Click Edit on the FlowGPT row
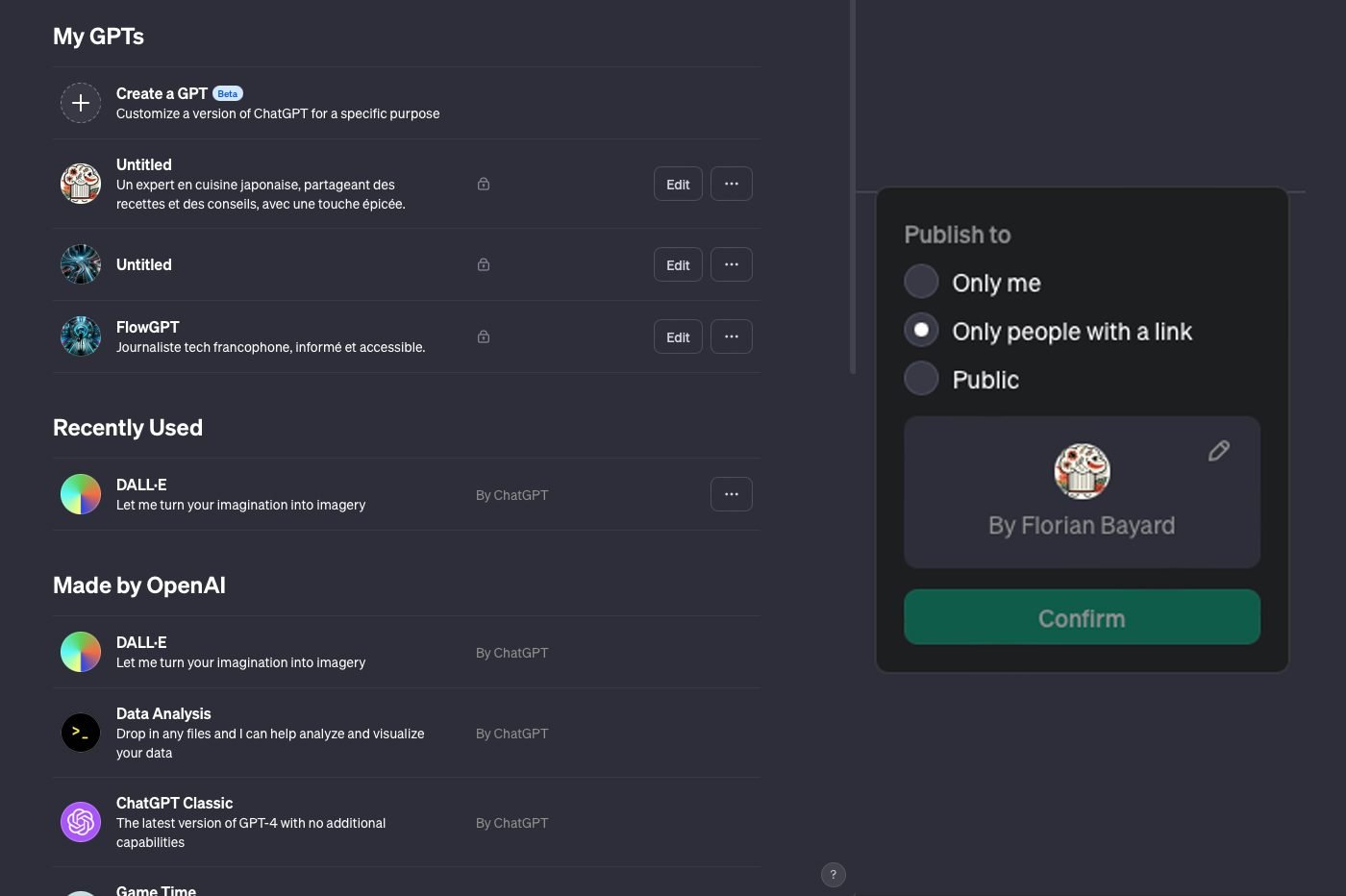1346x896 pixels. pyautogui.click(x=678, y=336)
